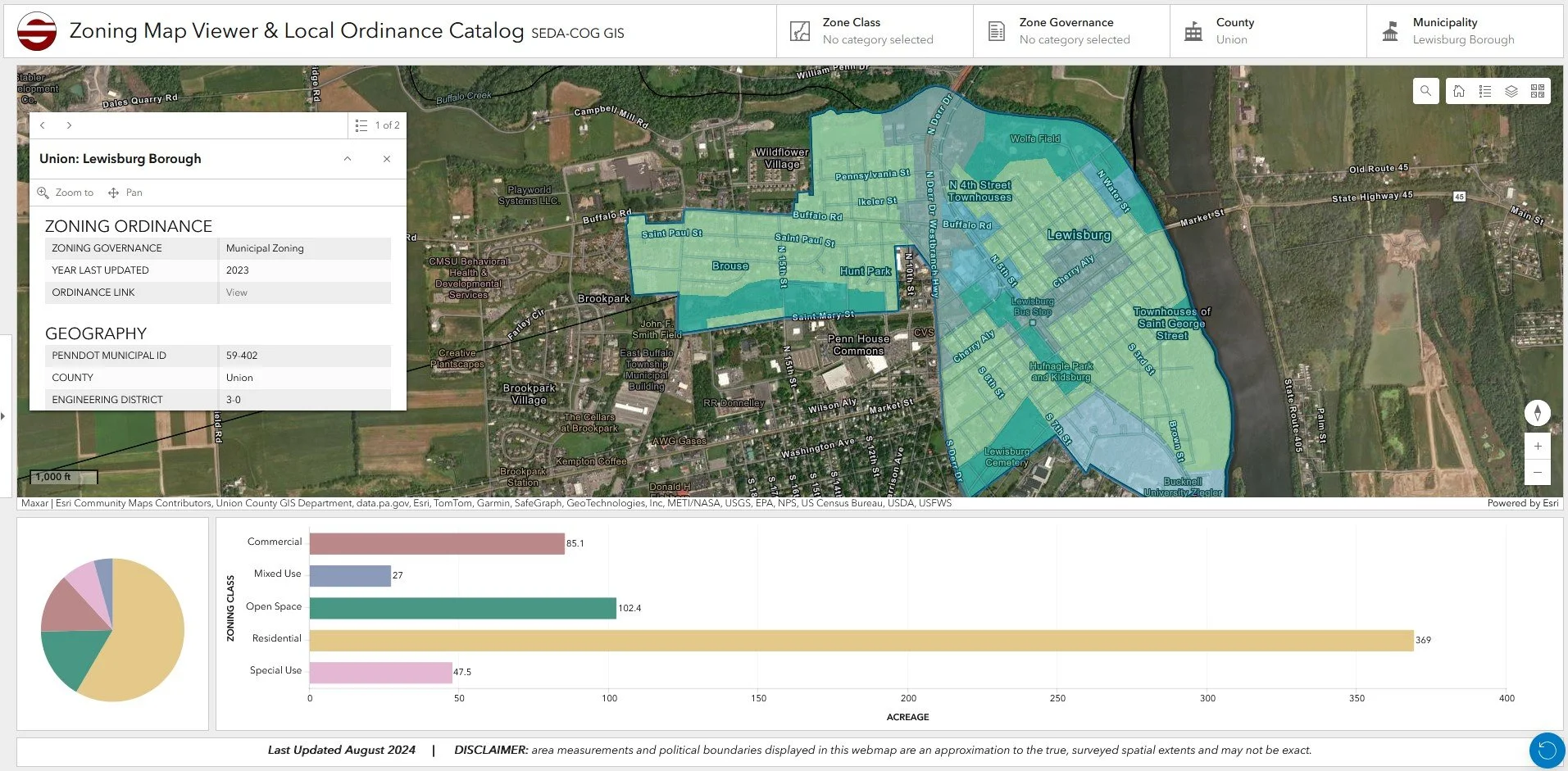Zoom in with the plus button
Viewport: 1568px width, 771px height.
coord(1538,447)
